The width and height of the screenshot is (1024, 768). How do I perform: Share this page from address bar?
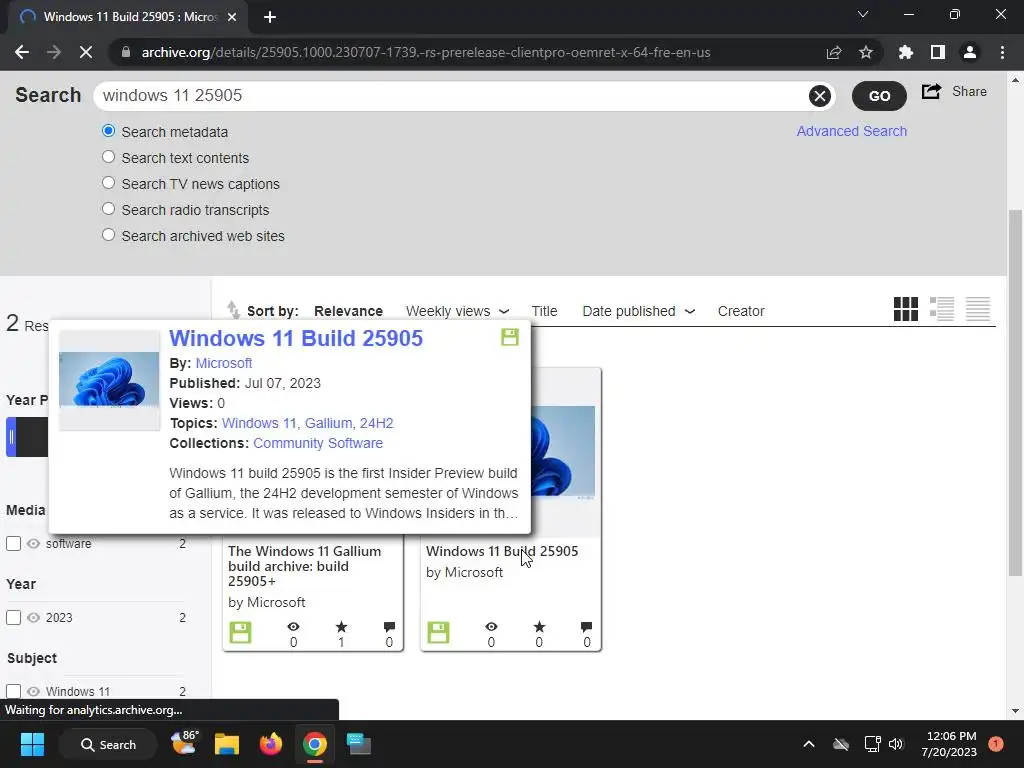(x=834, y=52)
